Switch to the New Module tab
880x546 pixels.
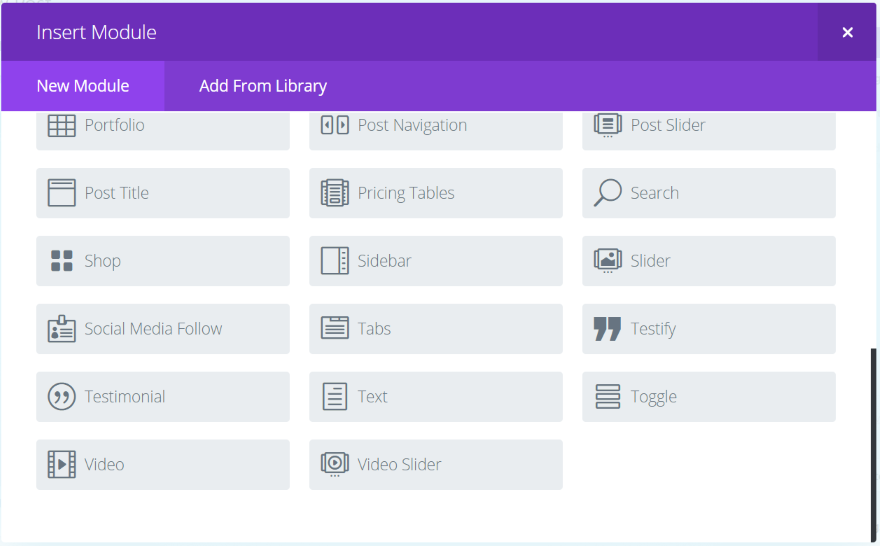tap(82, 86)
